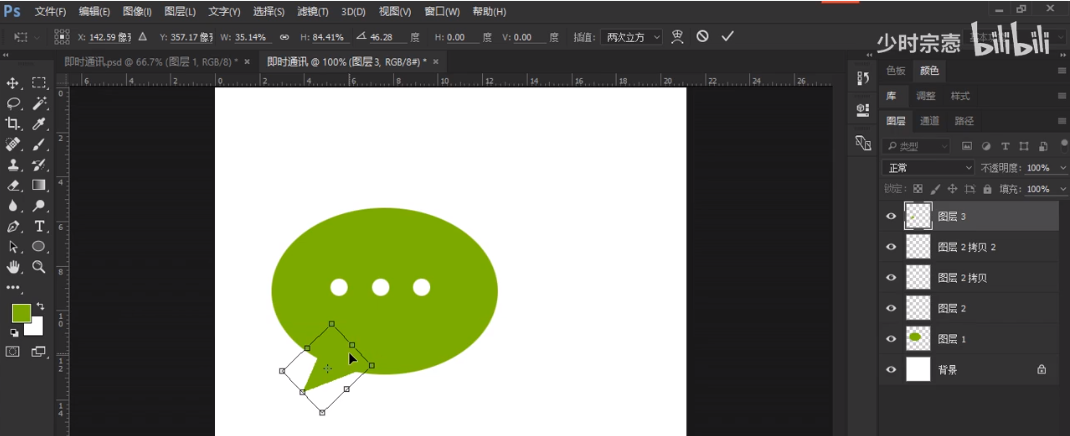Hide layer 图层 2 拷贝 2

891,247
